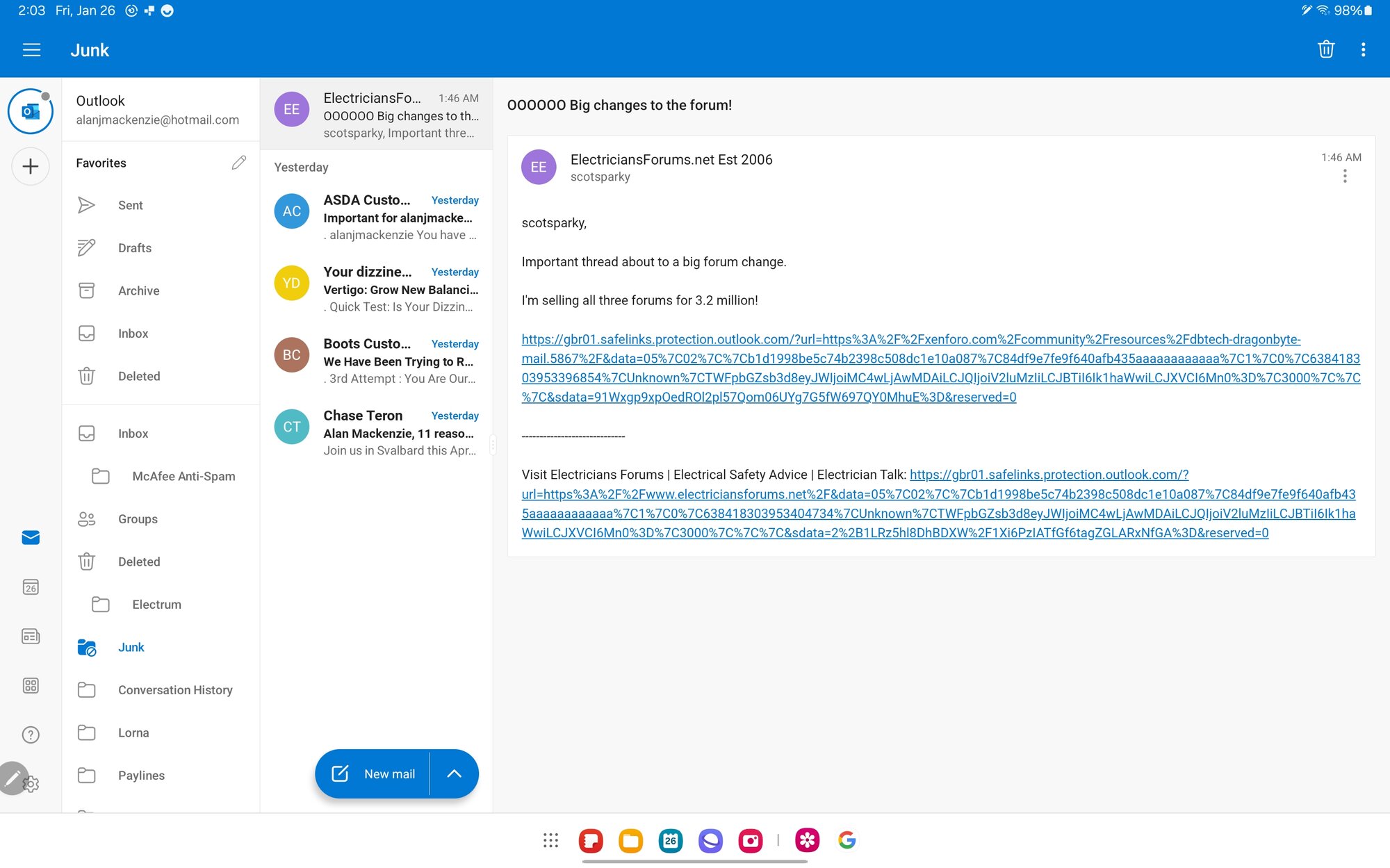Viewport: 1390px width, 868px height.
Task: Open the Your dizziness Vertigo email
Action: tap(376, 289)
